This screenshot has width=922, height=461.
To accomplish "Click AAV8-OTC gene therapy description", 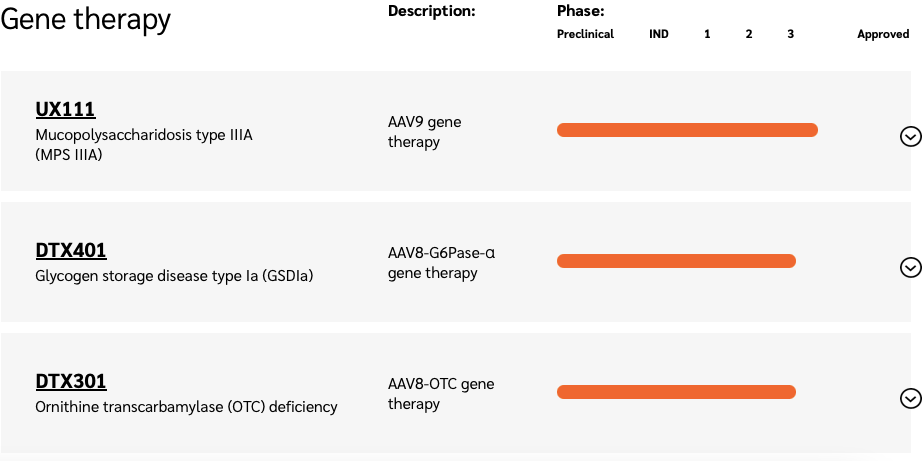I will pyautogui.click(x=441, y=394).
